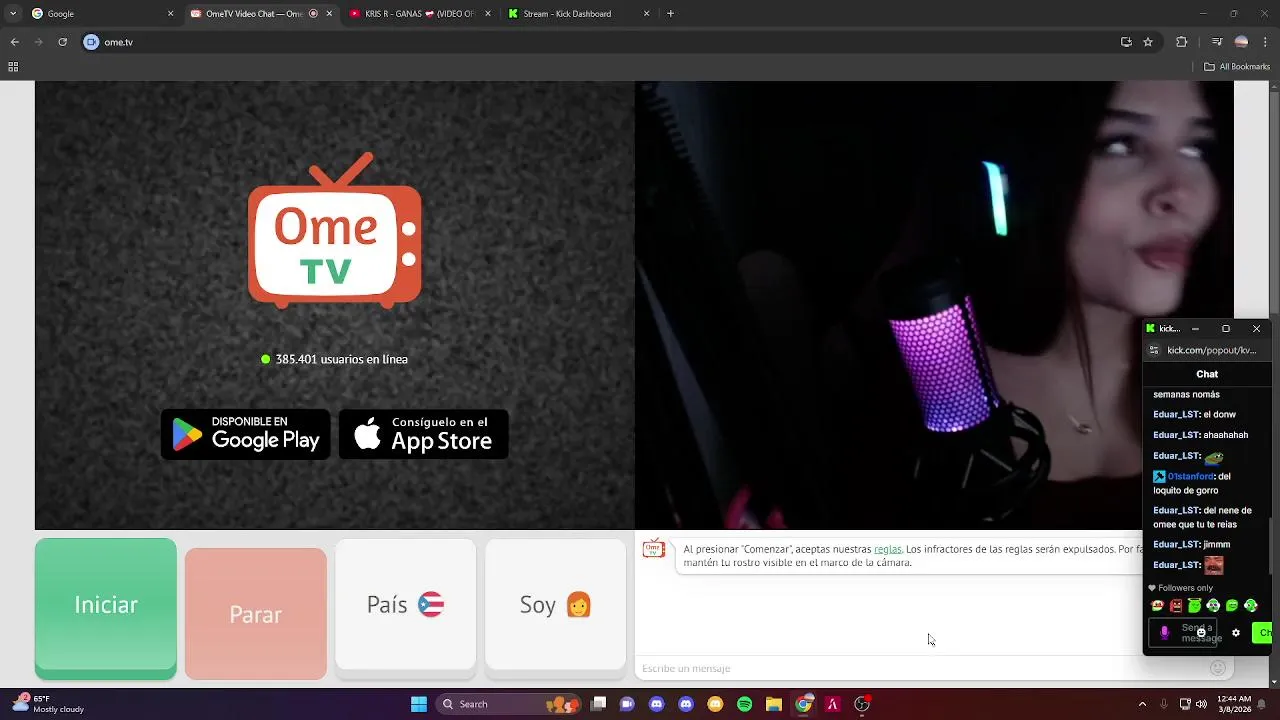Open Kick chat settings gear
The width and height of the screenshot is (1280, 720).
click(x=1236, y=633)
